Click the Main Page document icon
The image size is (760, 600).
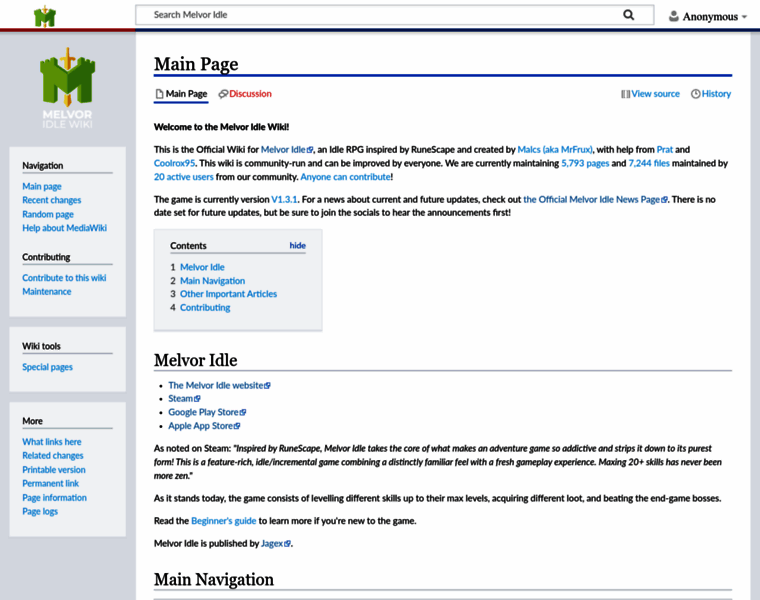[x=159, y=94]
